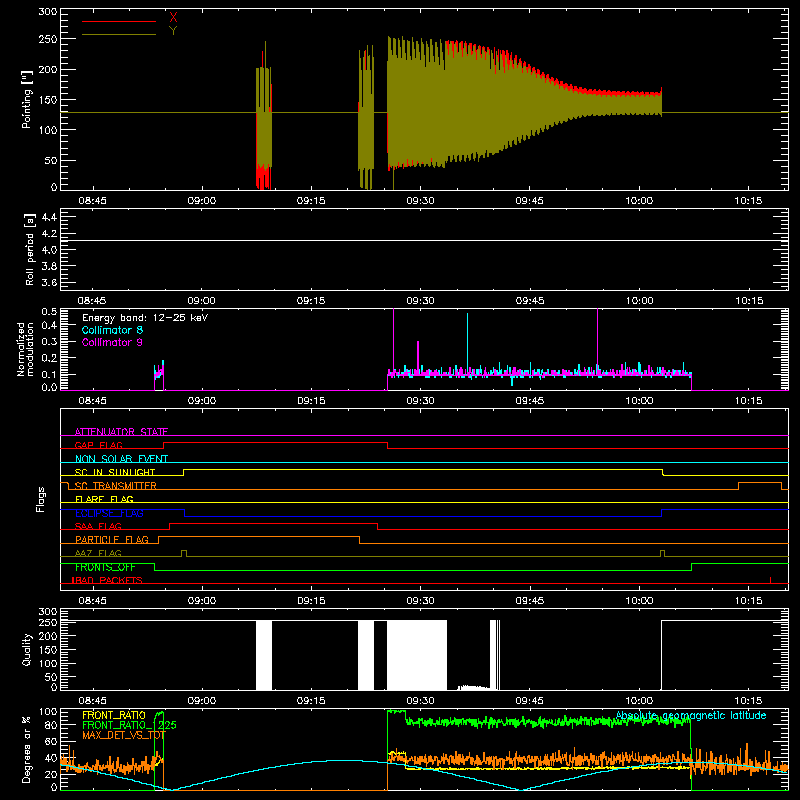Screen dimensions: 800x800
Task: Click the blue 'ECLIPSE_FLAG' label
Action: [x=109, y=513]
